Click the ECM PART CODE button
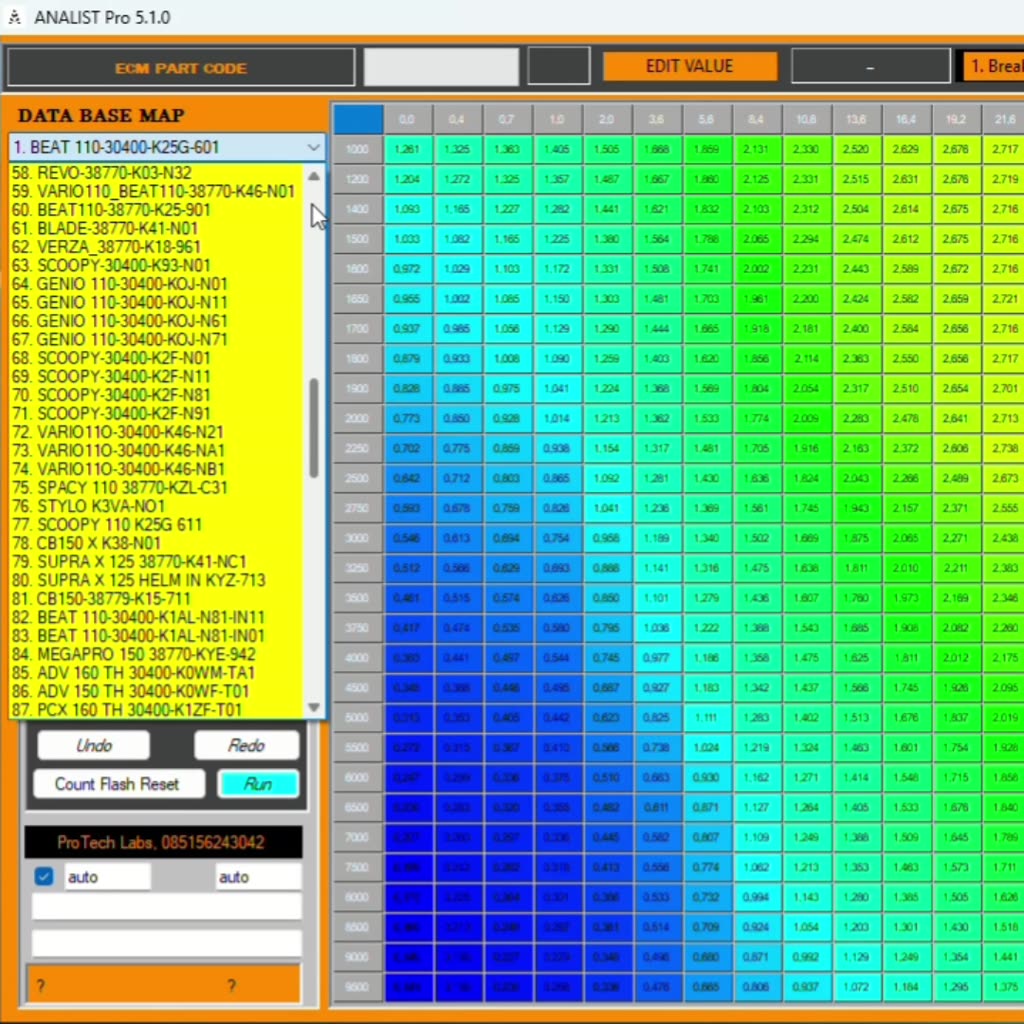The image size is (1024, 1024). 181,67
